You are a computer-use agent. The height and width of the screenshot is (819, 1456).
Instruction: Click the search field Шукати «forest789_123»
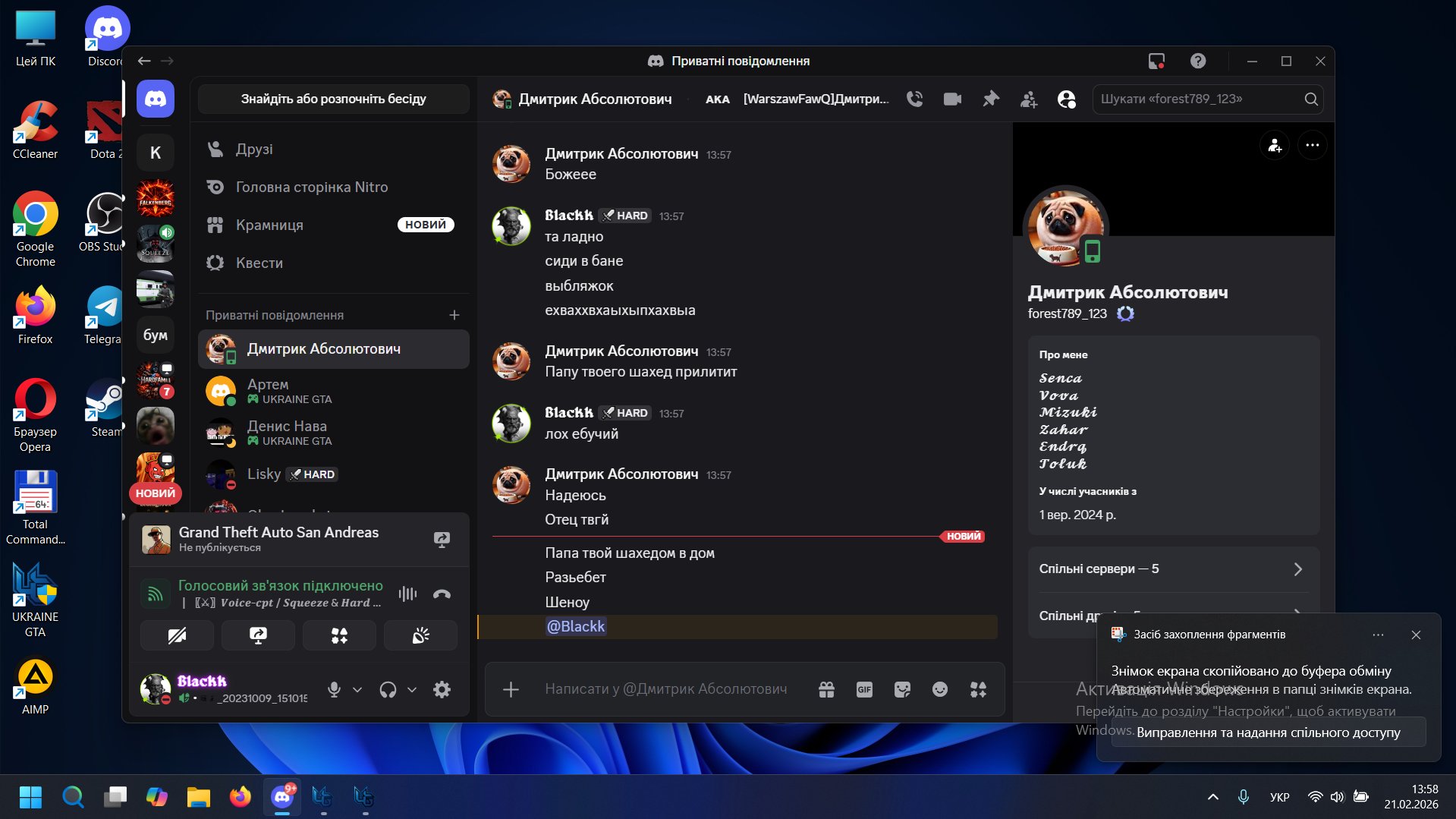pyautogui.click(x=1208, y=99)
